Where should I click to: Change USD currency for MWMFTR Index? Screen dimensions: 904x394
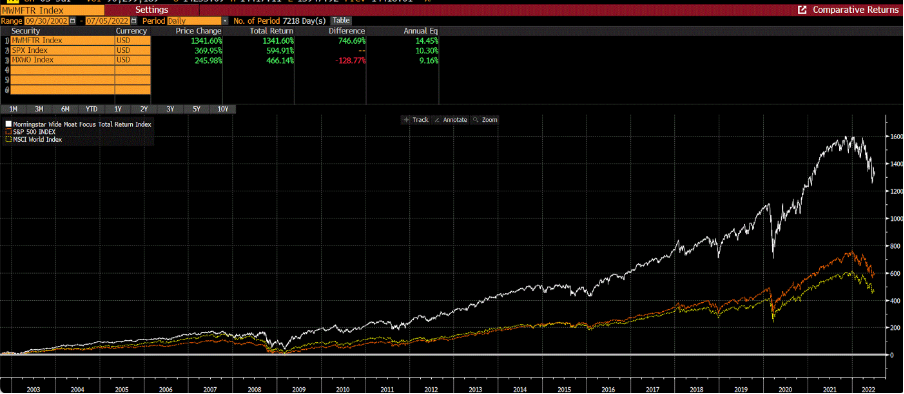[x=133, y=41]
